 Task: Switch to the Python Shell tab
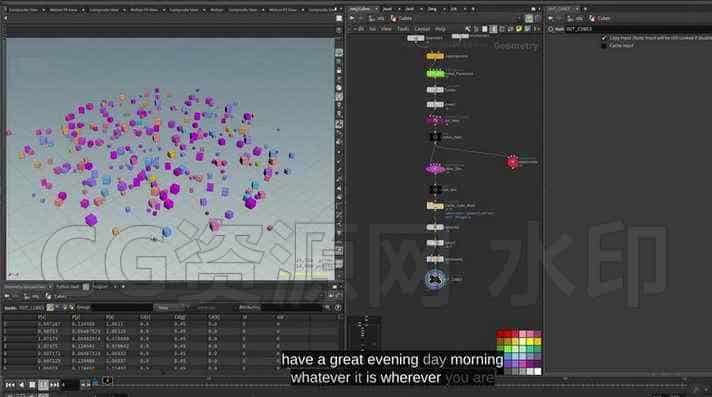(x=68, y=287)
